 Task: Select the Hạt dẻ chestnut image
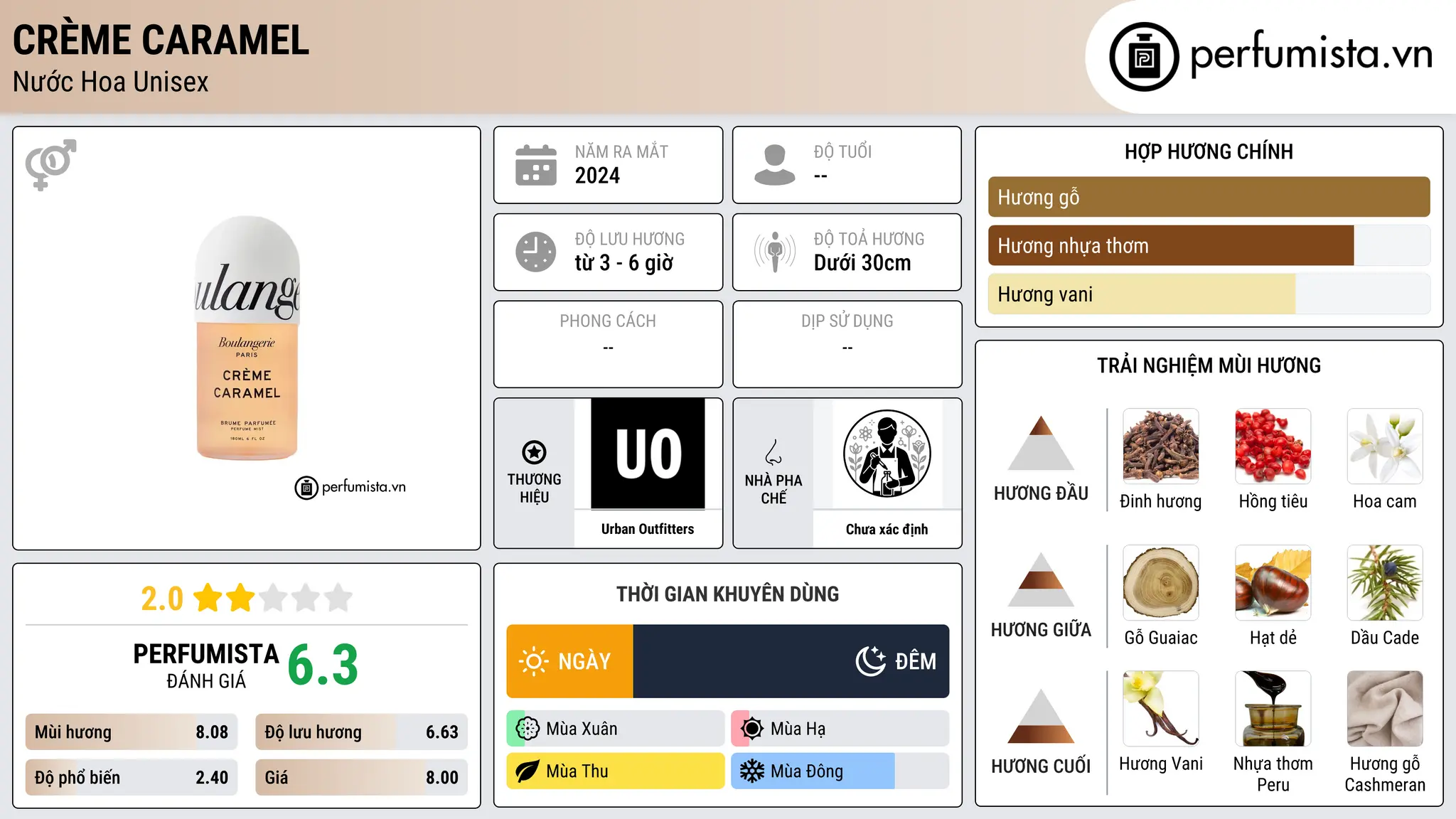tap(1273, 583)
